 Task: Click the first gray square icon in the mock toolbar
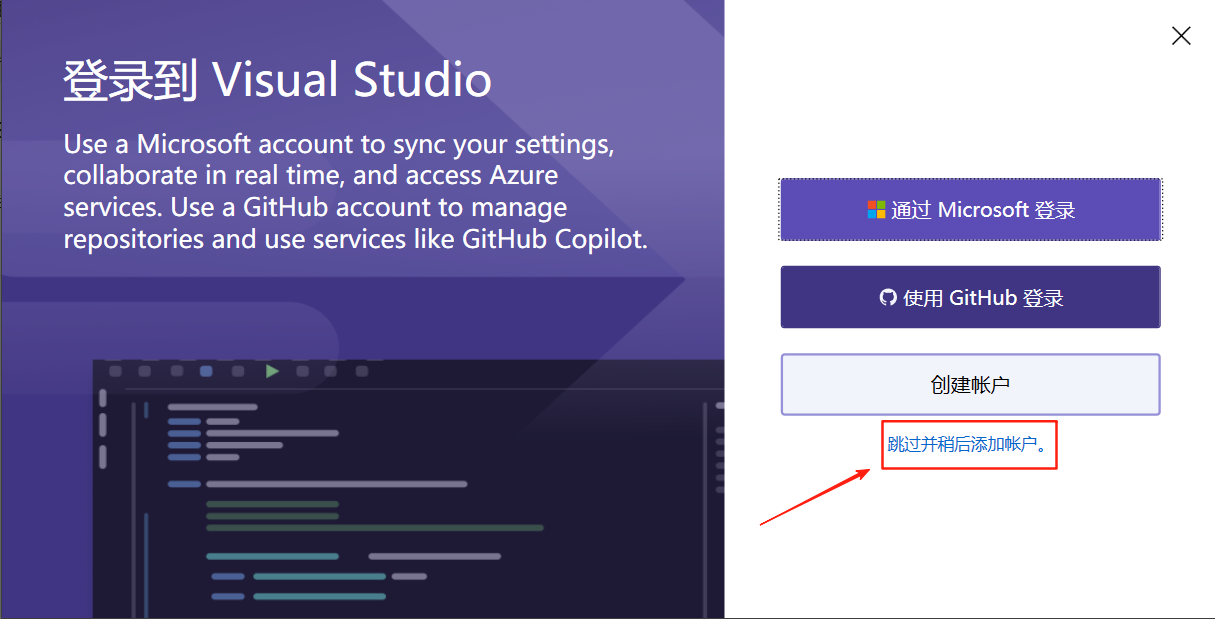(114, 372)
